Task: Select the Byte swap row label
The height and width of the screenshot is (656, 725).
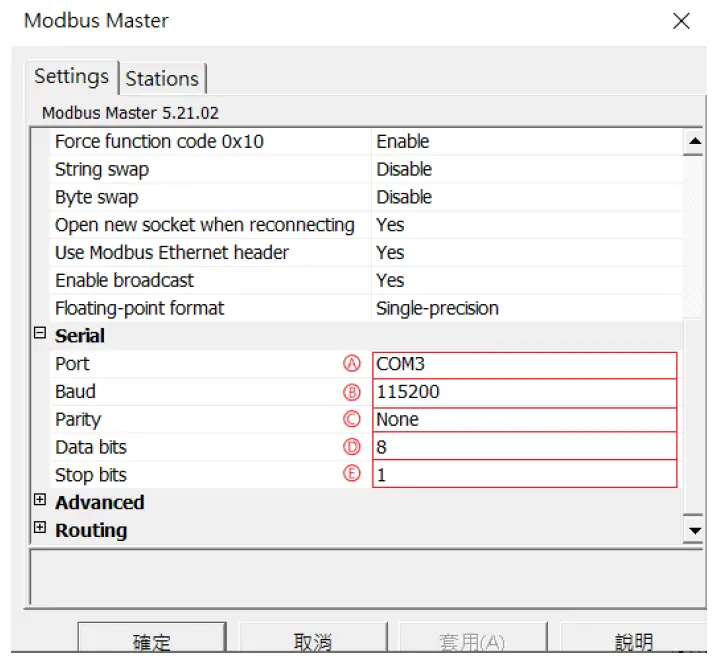Action: click(x=97, y=197)
